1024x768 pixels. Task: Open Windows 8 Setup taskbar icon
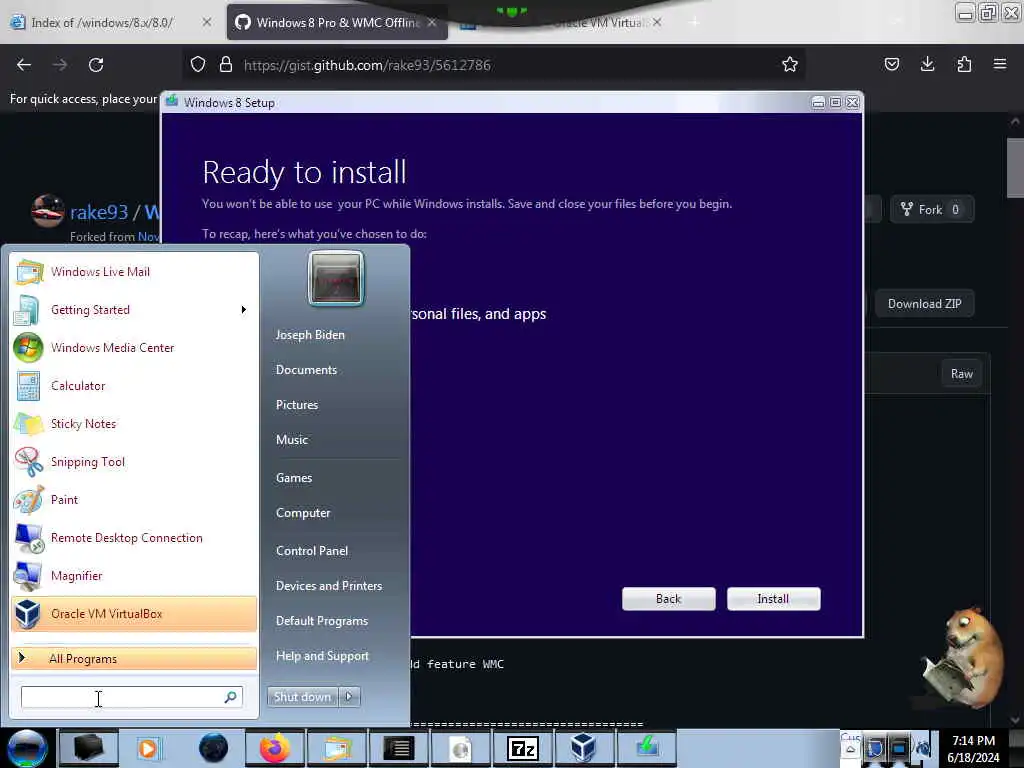click(x=647, y=748)
